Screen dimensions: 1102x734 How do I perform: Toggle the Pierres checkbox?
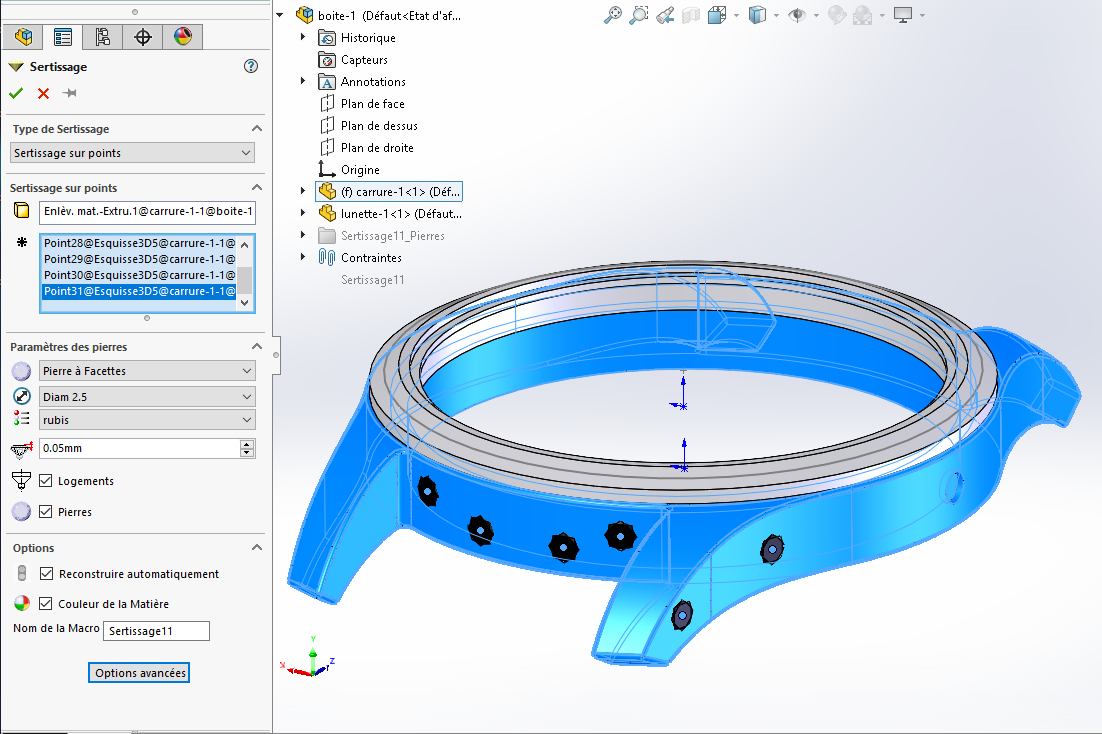coord(46,512)
